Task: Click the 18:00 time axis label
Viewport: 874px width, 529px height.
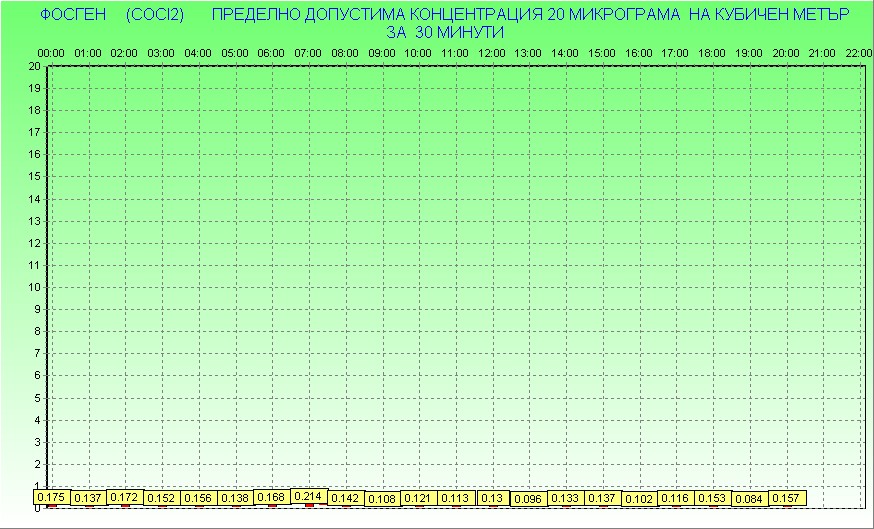Action: click(x=712, y=54)
